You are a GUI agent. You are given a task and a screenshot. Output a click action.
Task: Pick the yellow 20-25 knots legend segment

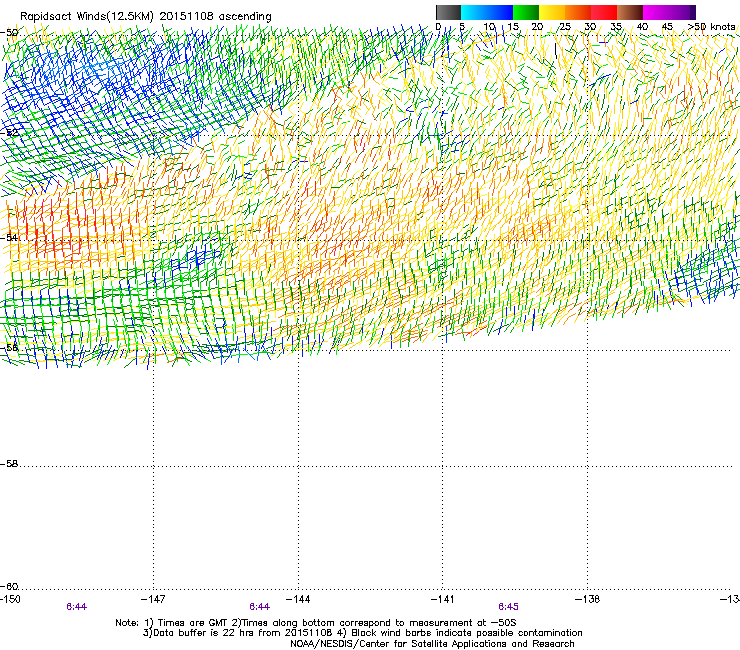pyautogui.click(x=552, y=12)
